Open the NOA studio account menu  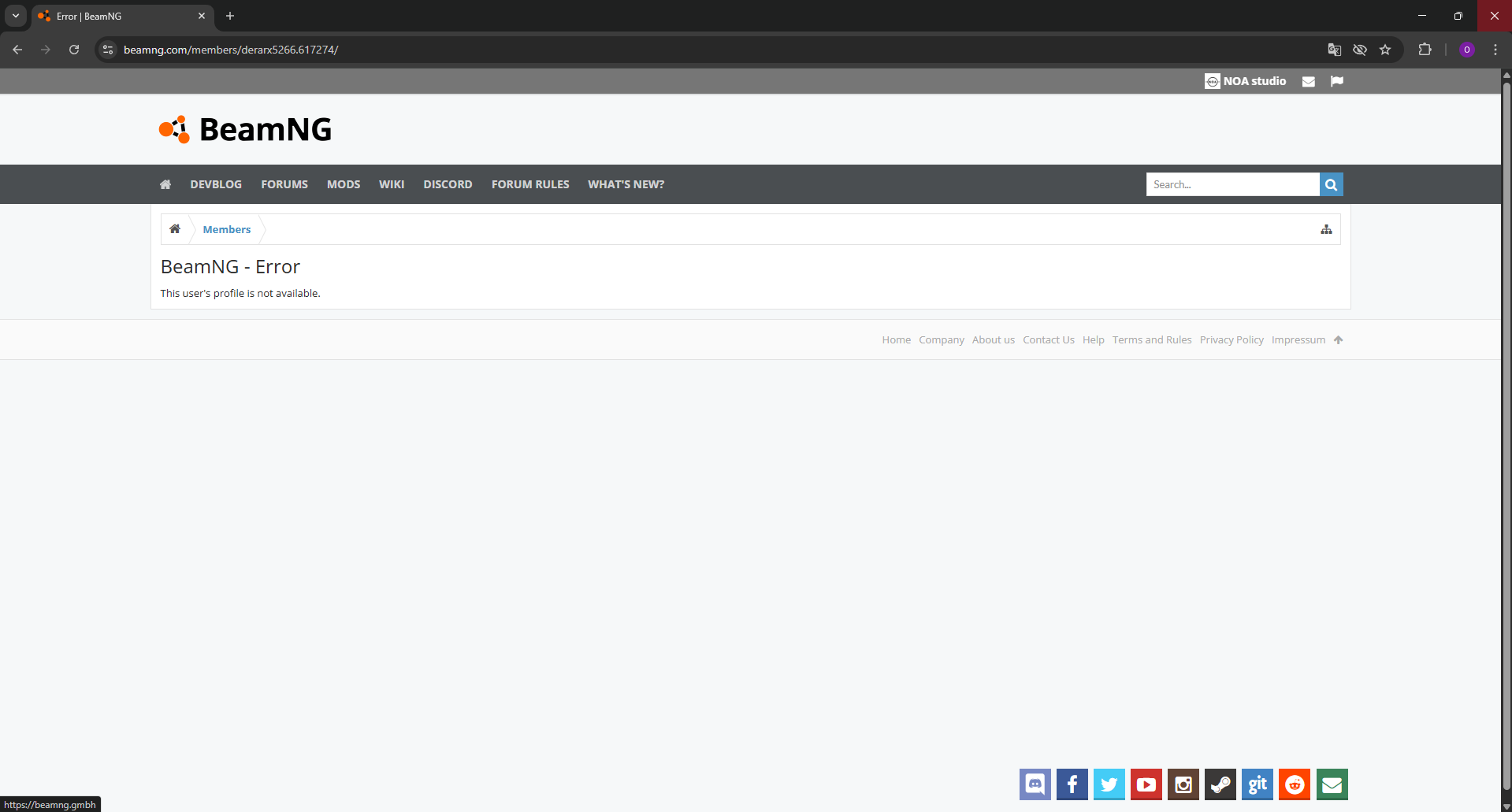tap(1245, 81)
